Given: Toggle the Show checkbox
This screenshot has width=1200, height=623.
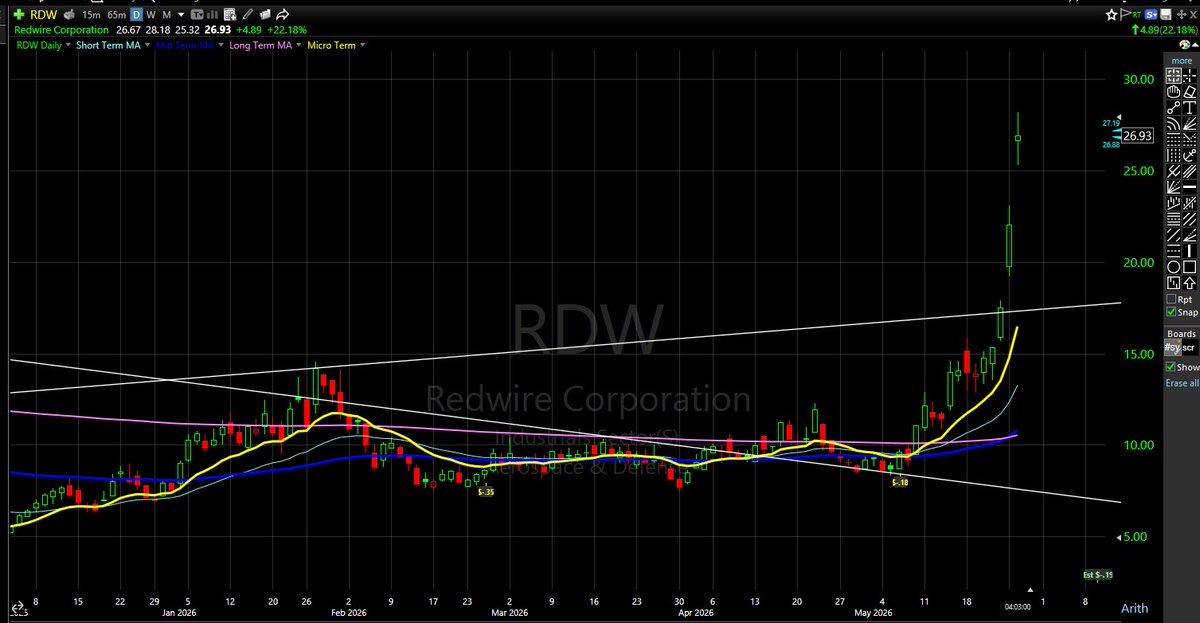Looking at the screenshot, I should [1171, 367].
